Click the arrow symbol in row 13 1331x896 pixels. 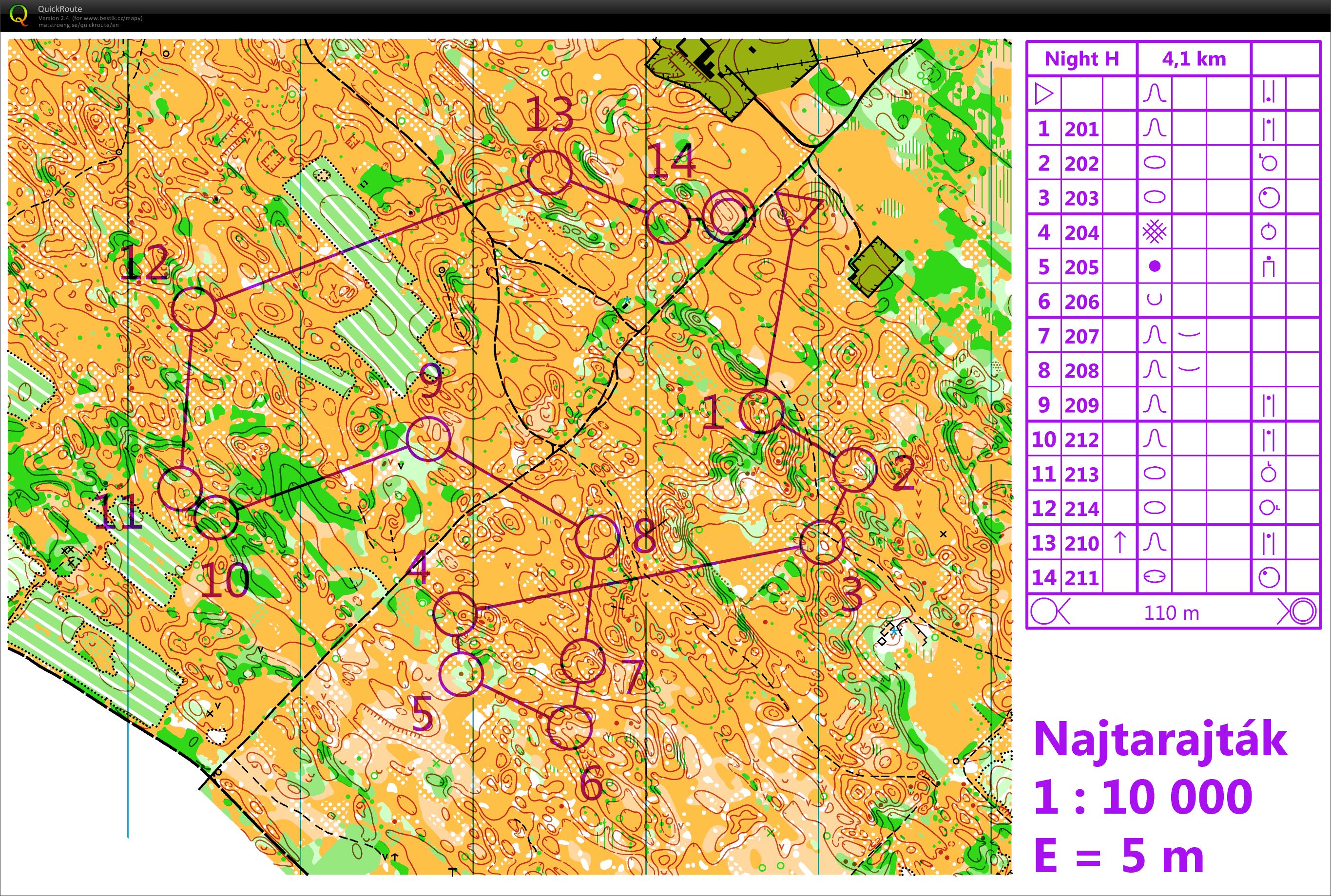click(x=1119, y=542)
